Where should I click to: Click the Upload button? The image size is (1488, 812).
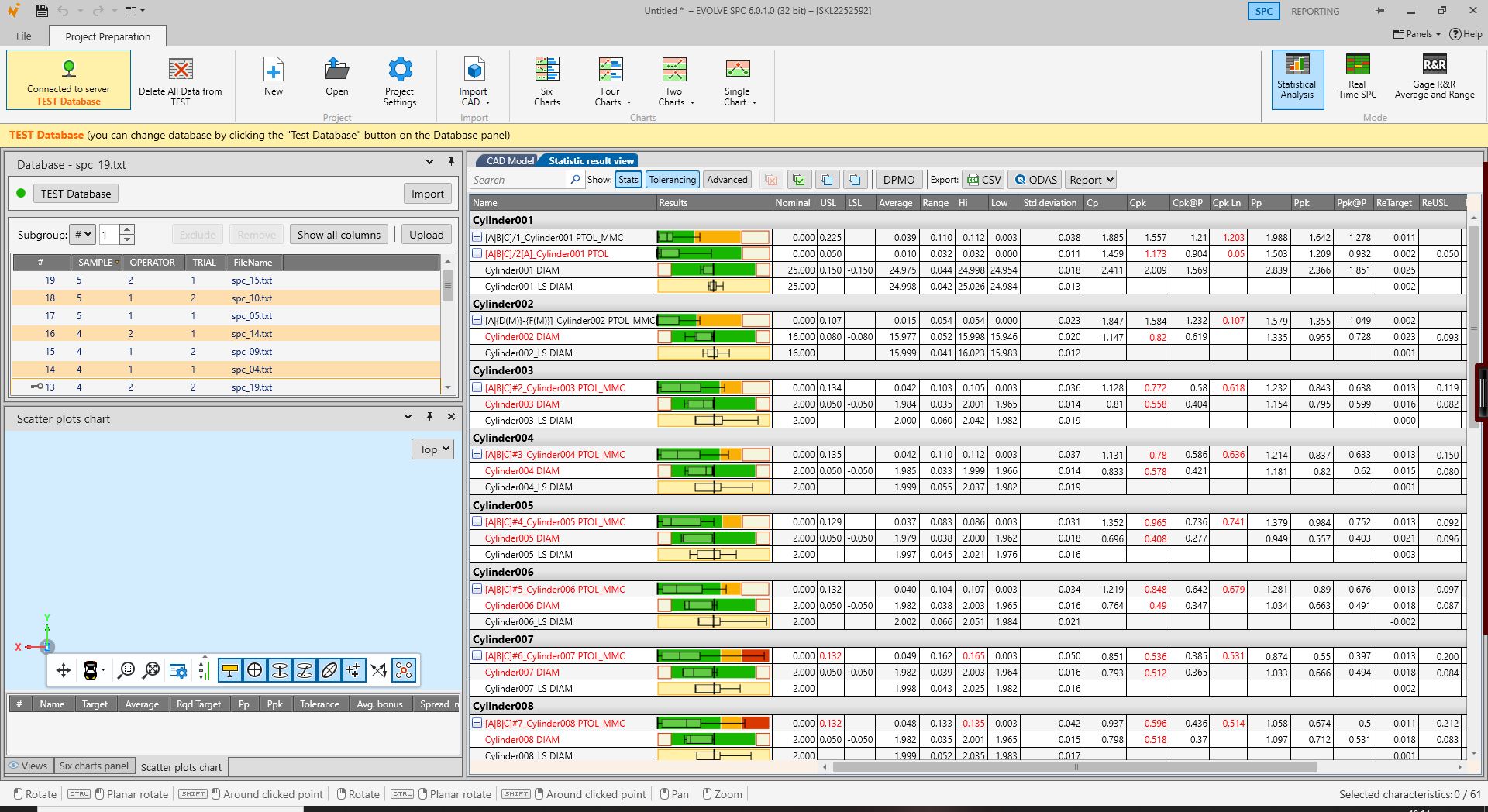pos(426,235)
